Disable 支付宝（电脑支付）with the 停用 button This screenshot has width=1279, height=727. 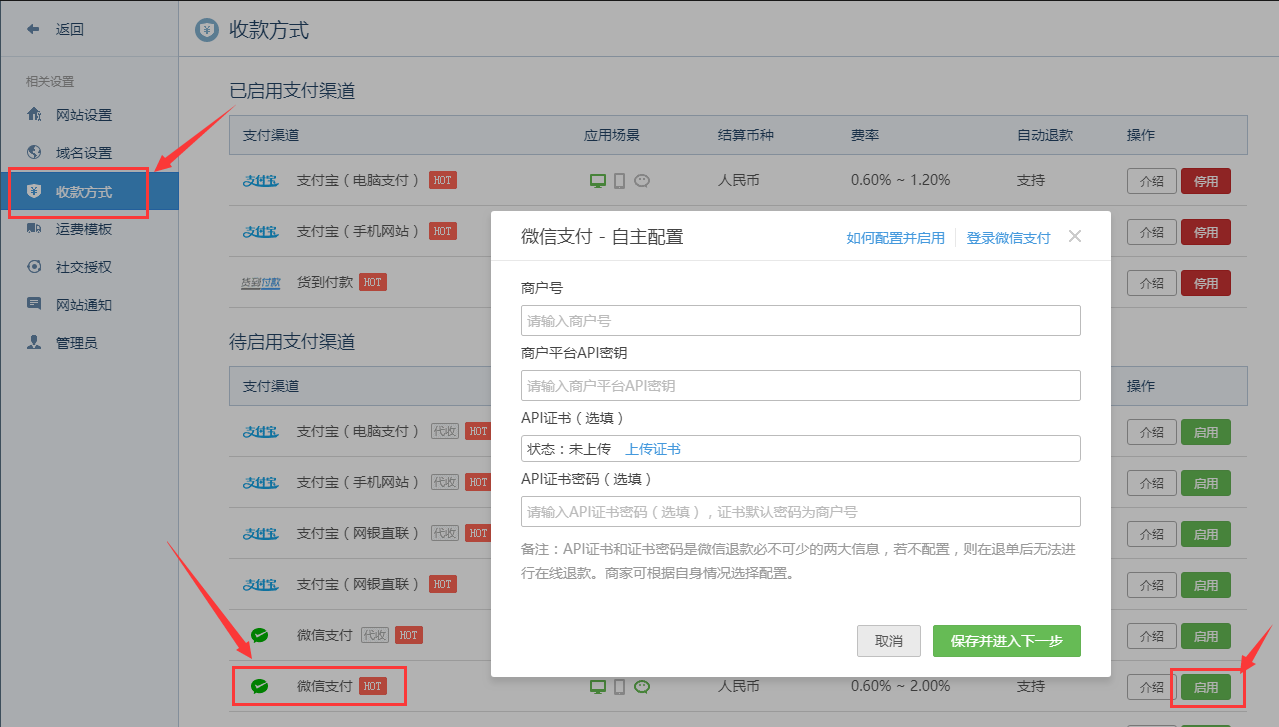(1205, 180)
